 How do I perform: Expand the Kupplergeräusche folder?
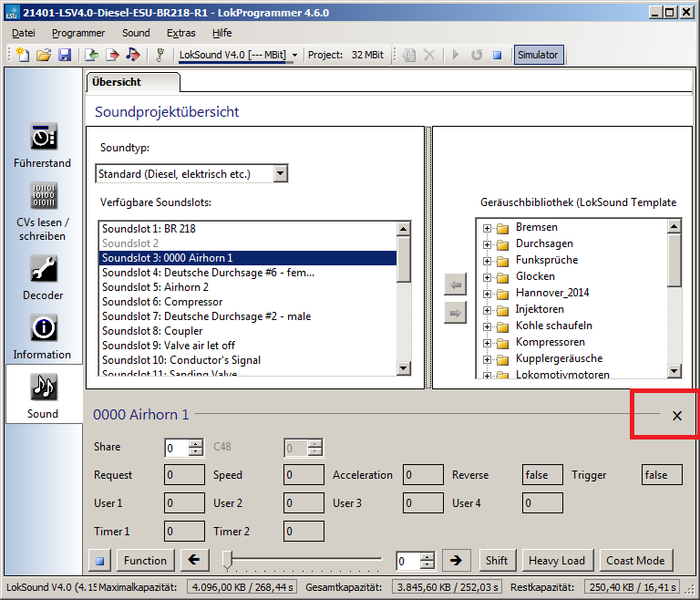(487, 359)
